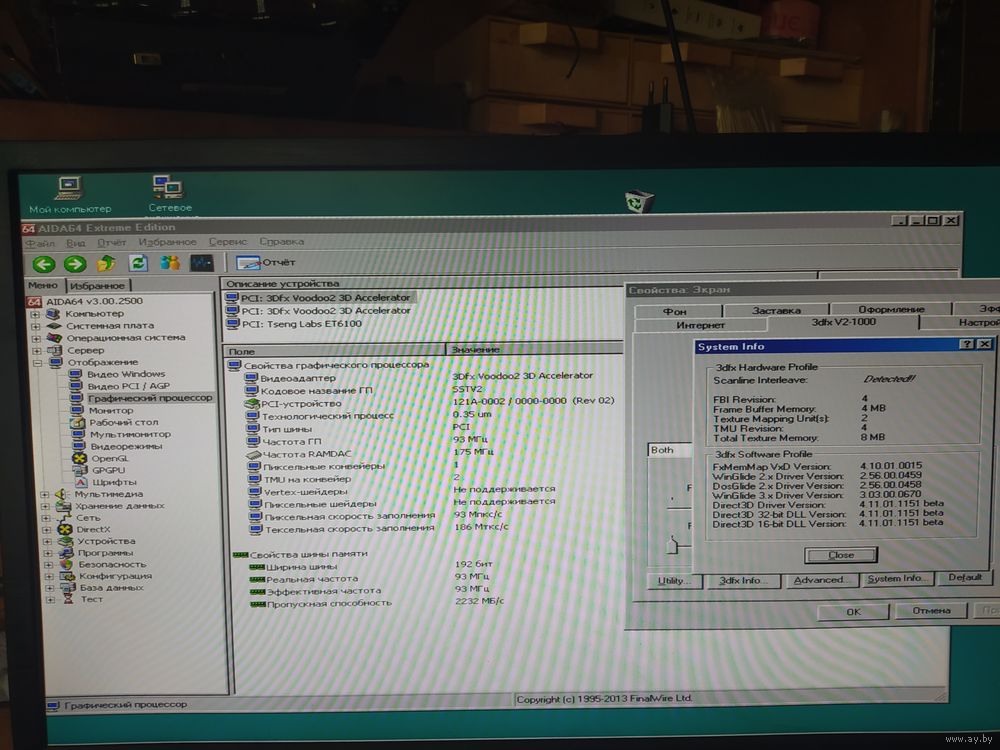Click the Default button
The width and height of the screenshot is (1000, 750).
click(964, 578)
